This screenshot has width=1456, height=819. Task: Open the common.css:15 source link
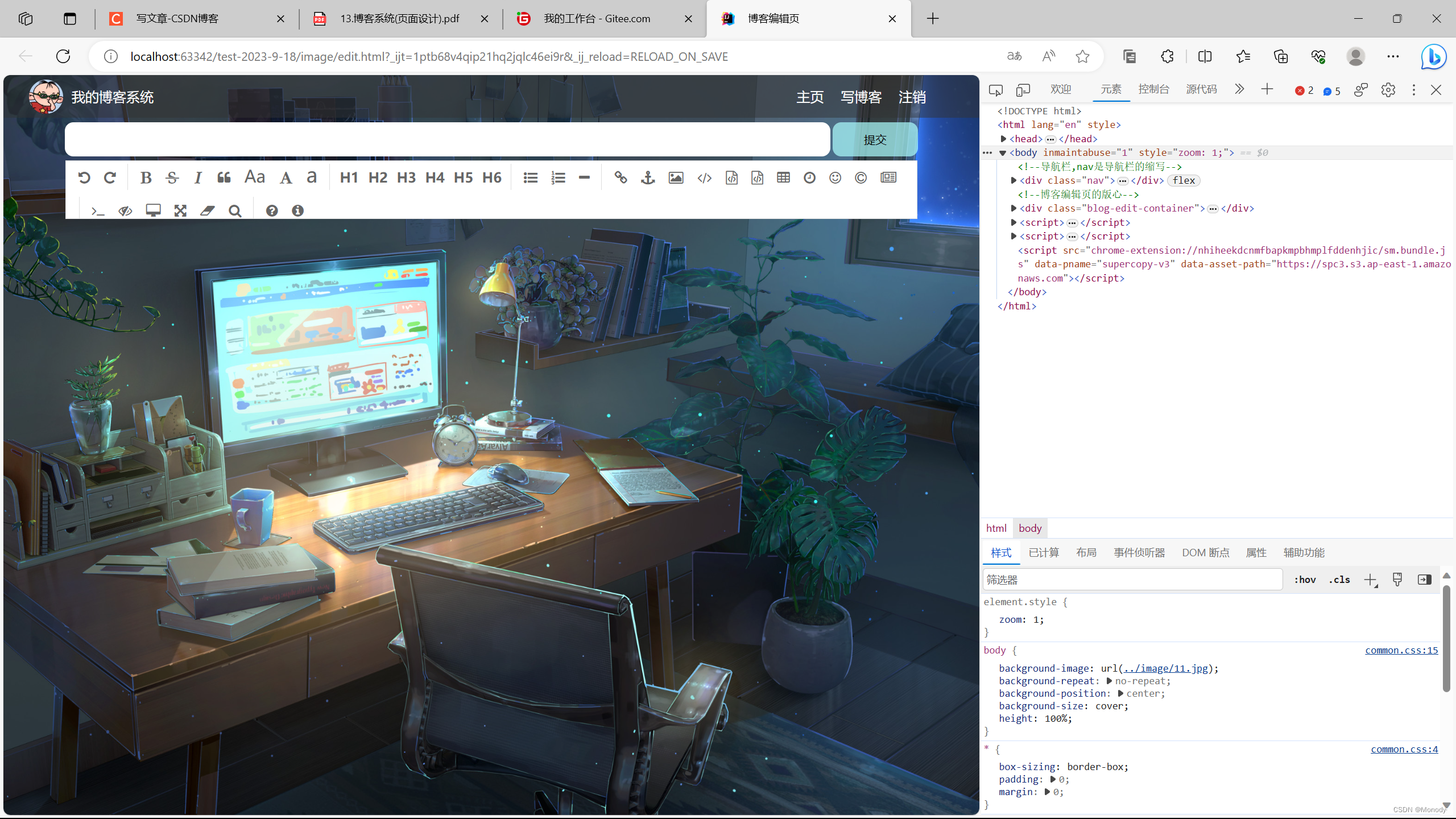coord(1401,650)
